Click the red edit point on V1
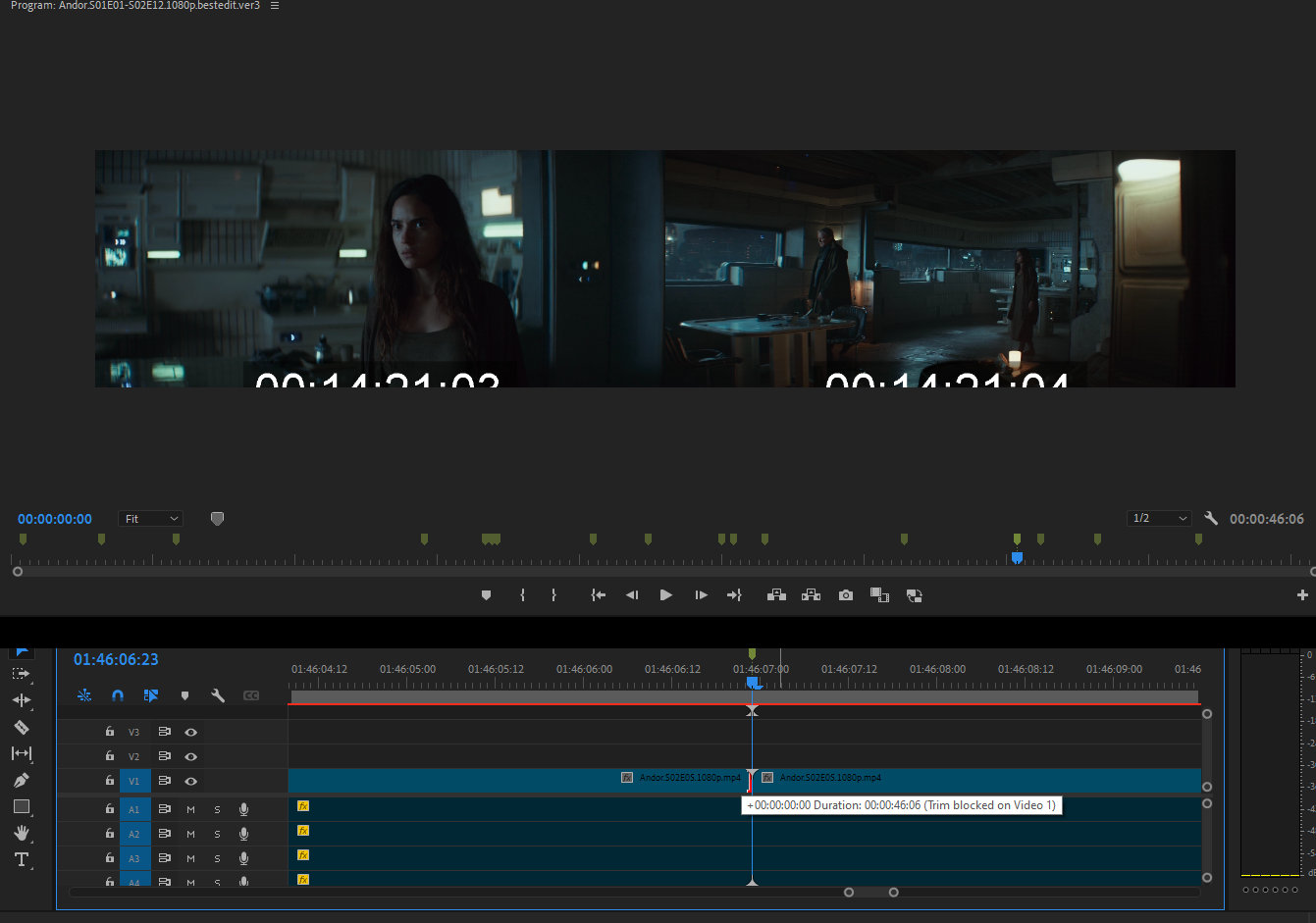The width and height of the screenshot is (1316, 923). [x=751, y=781]
